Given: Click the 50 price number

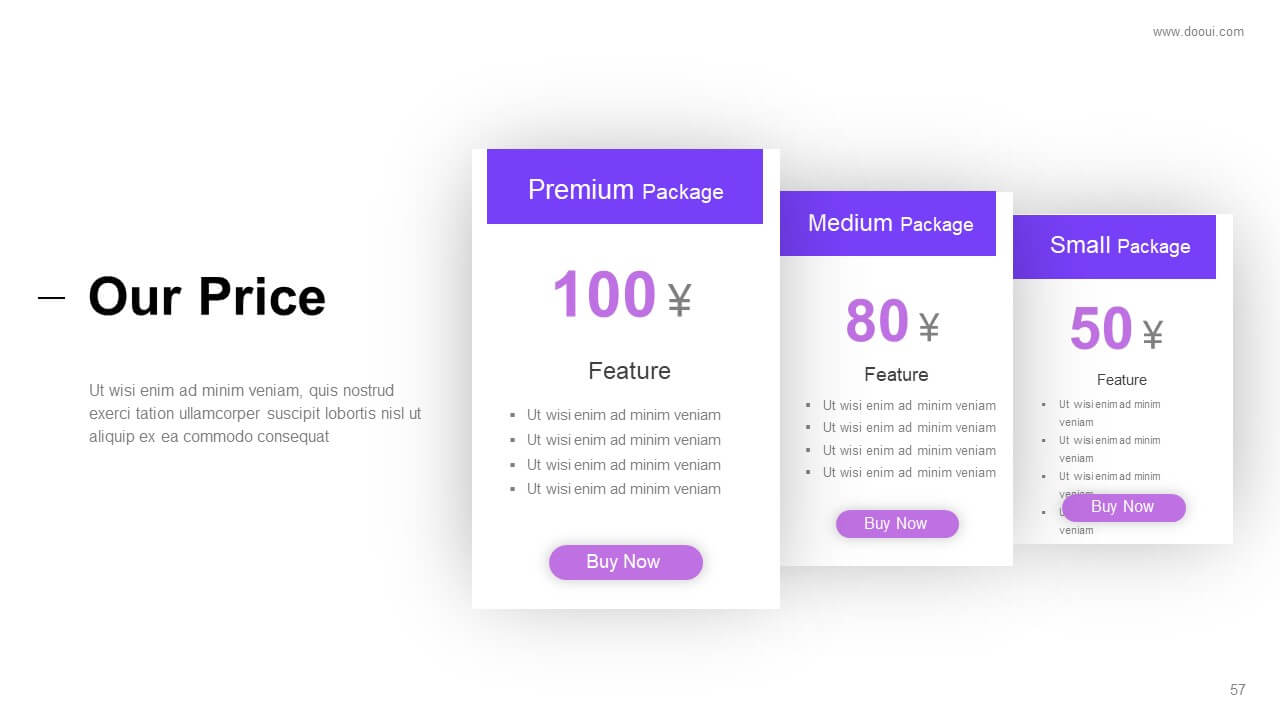Looking at the screenshot, I should pyautogui.click(x=1101, y=329).
